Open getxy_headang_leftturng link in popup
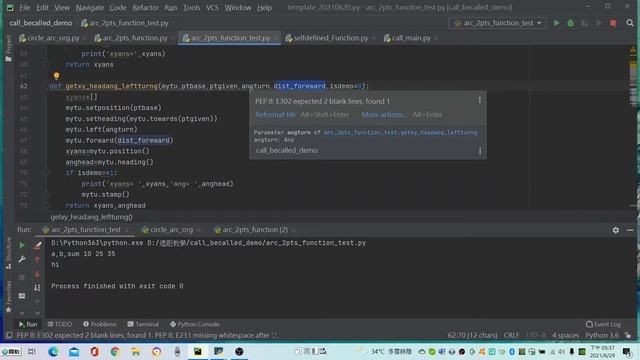 tap(400, 132)
